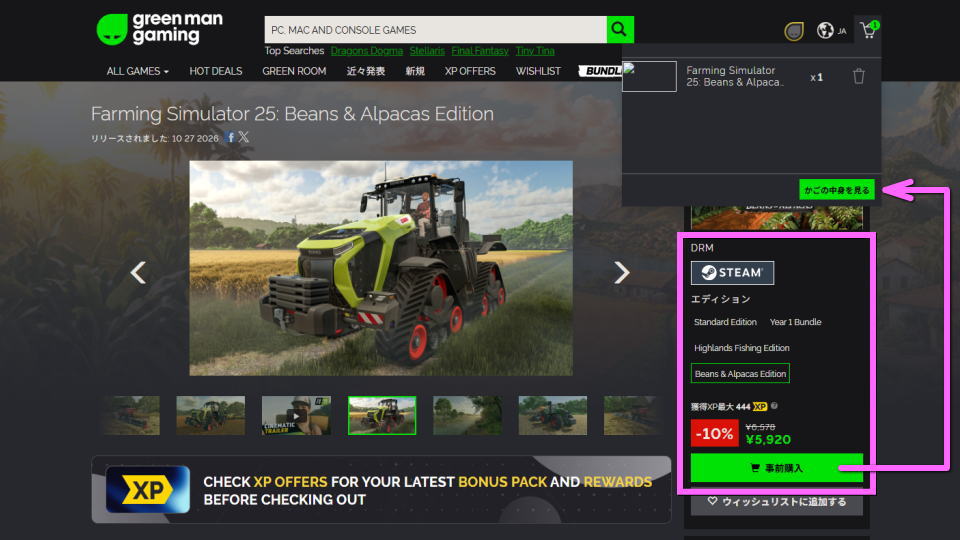Open the cinematic trailer video thumbnail

pyautogui.click(x=296, y=416)
